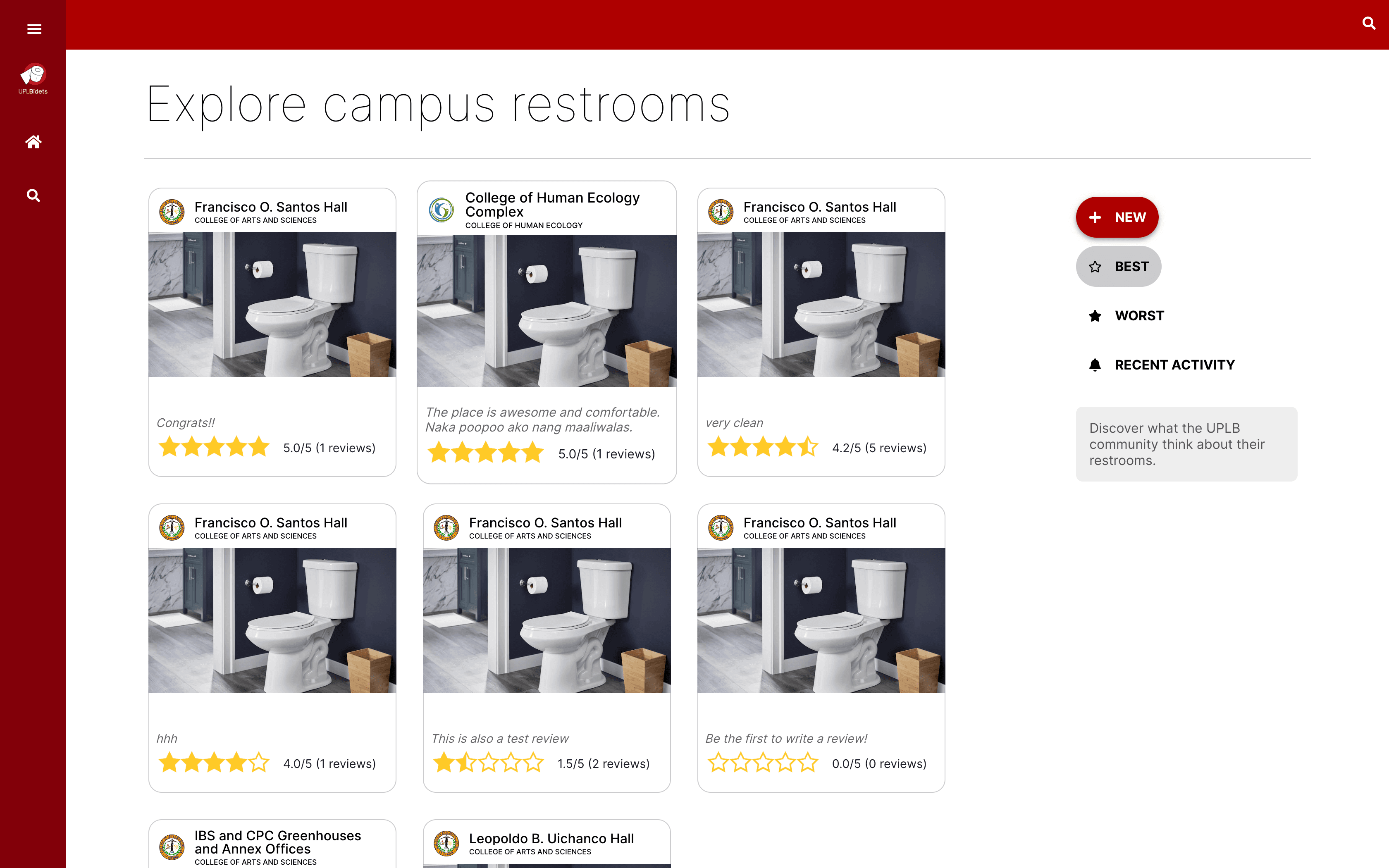Click the "hhh" review text

click(167, 738)
